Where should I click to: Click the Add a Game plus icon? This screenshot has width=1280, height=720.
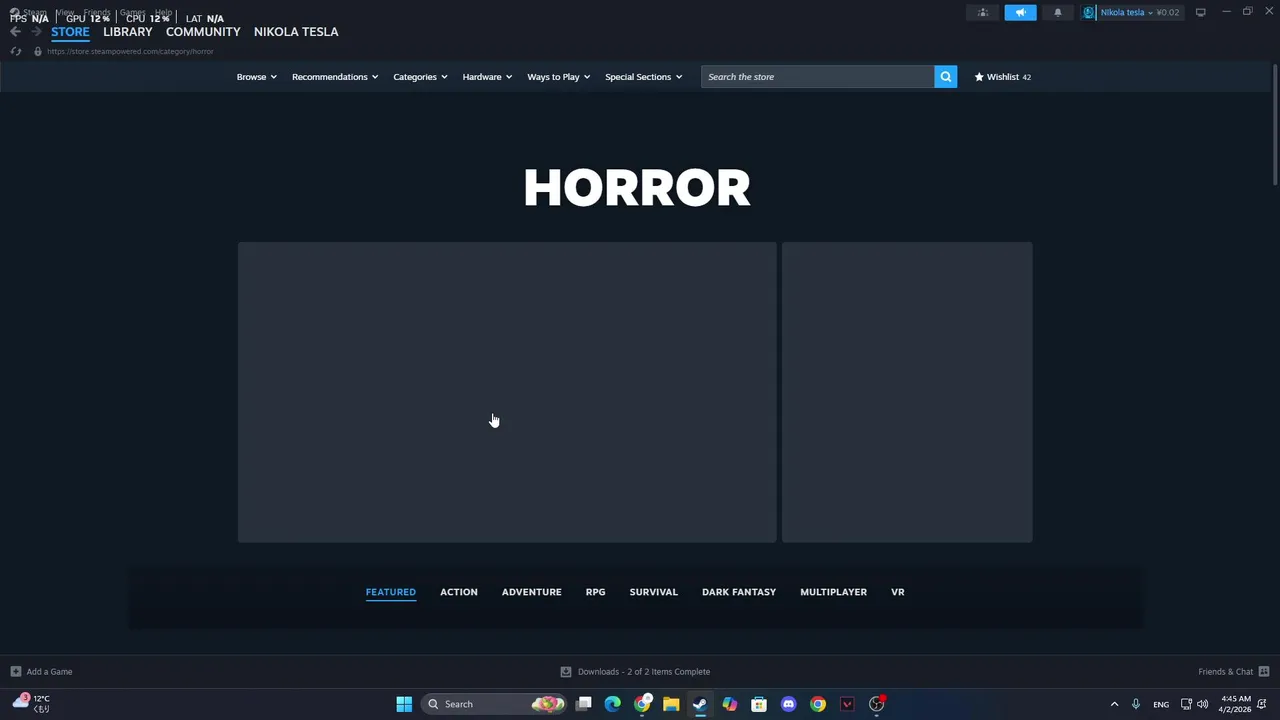coord(15,672)
